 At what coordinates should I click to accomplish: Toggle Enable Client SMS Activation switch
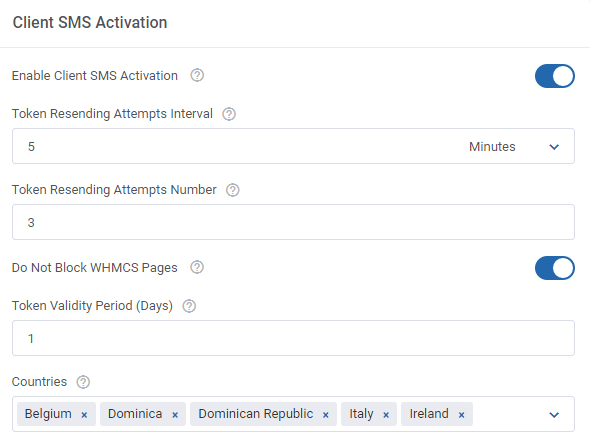555,76
